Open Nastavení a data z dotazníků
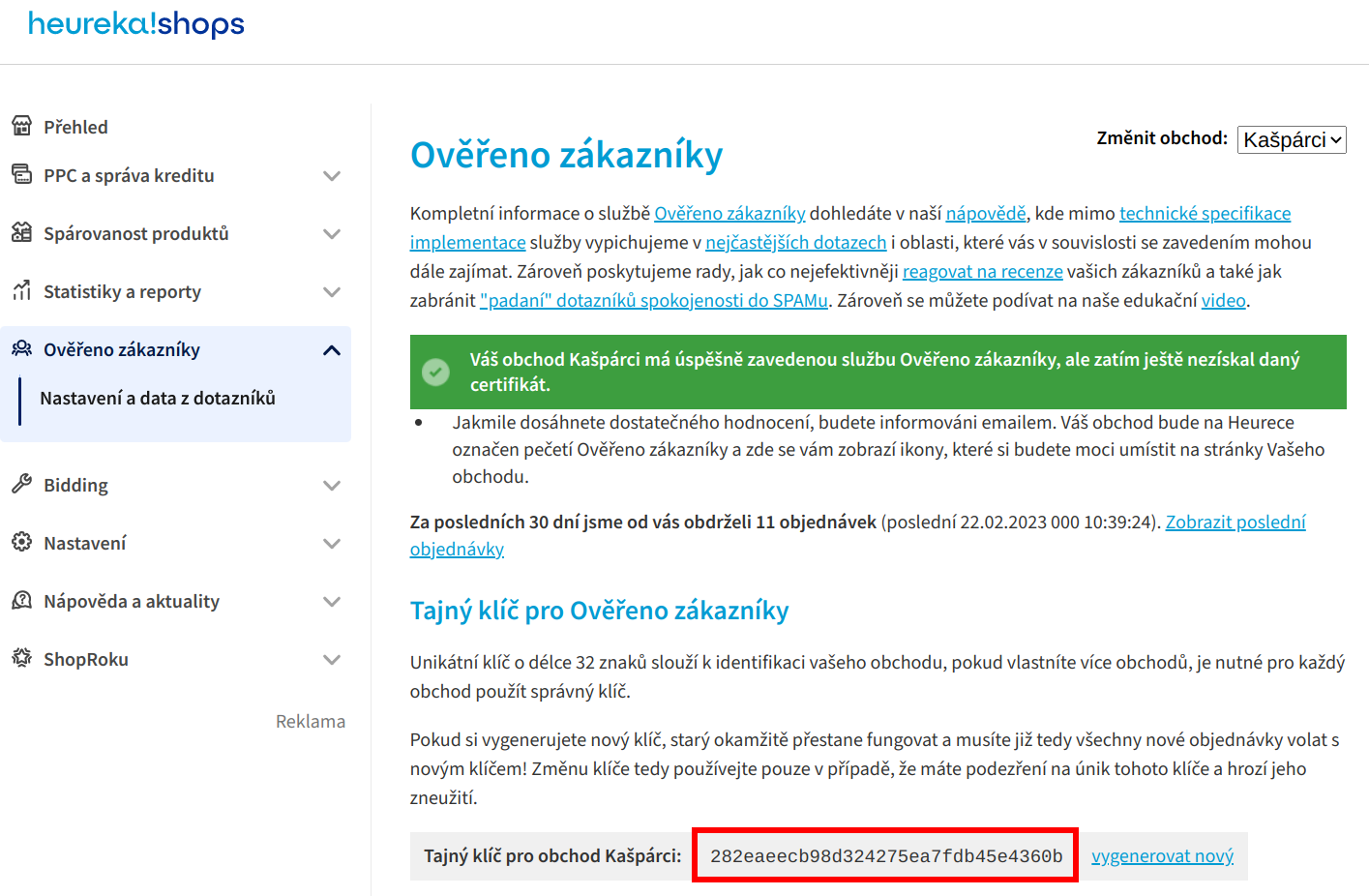This screenshot has height=896, width=1369. click(x=158, y=399)
